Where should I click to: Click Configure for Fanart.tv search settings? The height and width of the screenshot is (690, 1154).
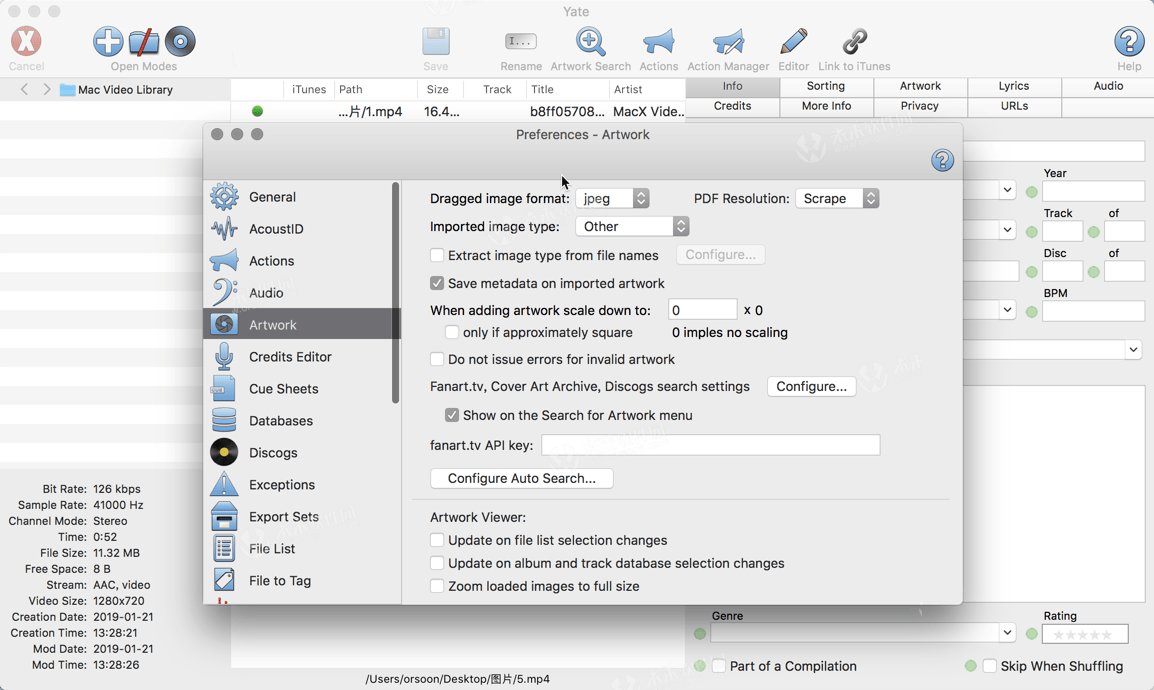[811, 387]
